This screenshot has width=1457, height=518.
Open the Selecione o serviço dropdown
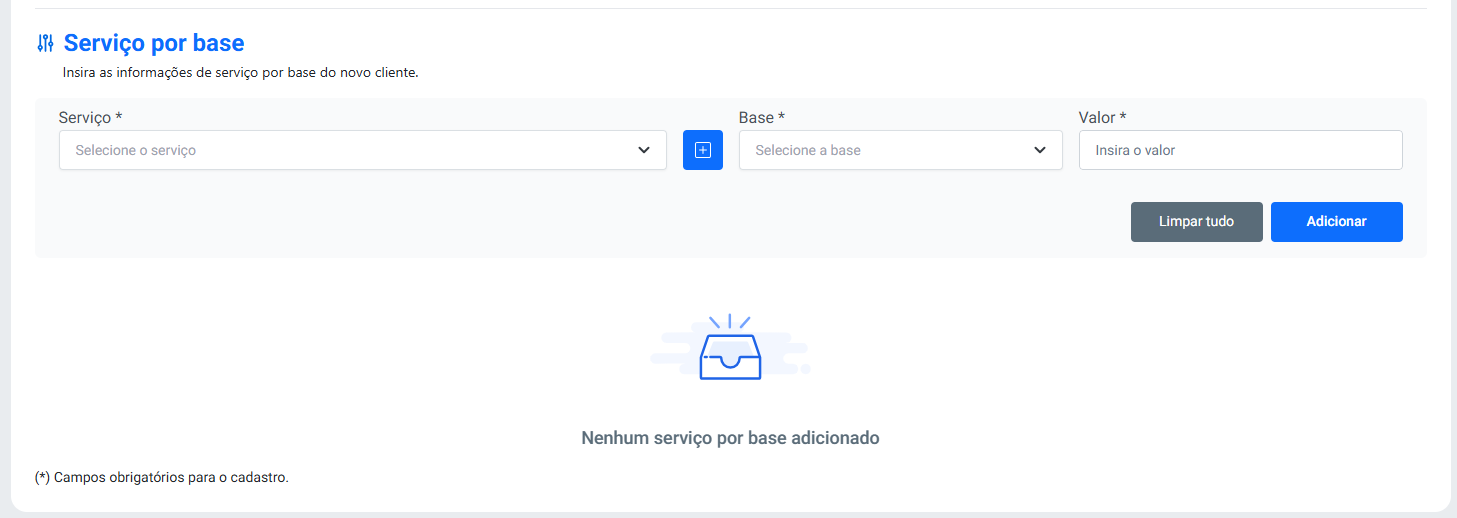362,150
